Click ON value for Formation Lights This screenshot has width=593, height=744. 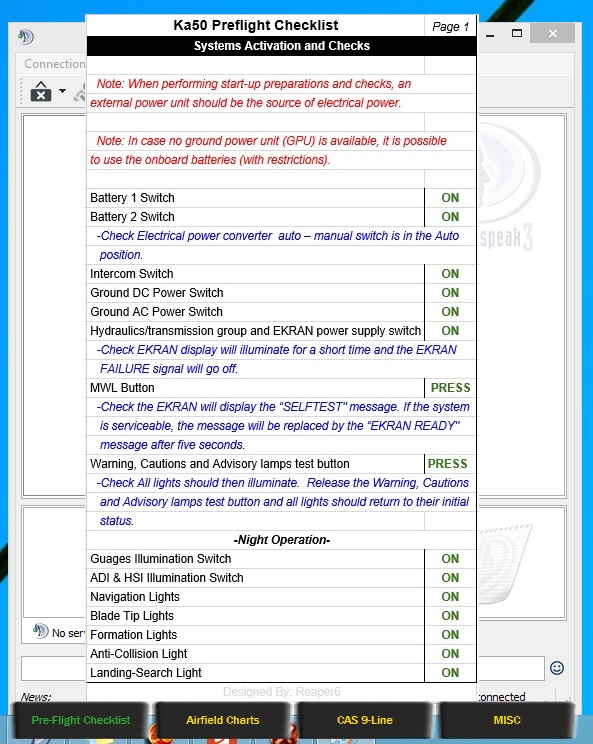450,634
